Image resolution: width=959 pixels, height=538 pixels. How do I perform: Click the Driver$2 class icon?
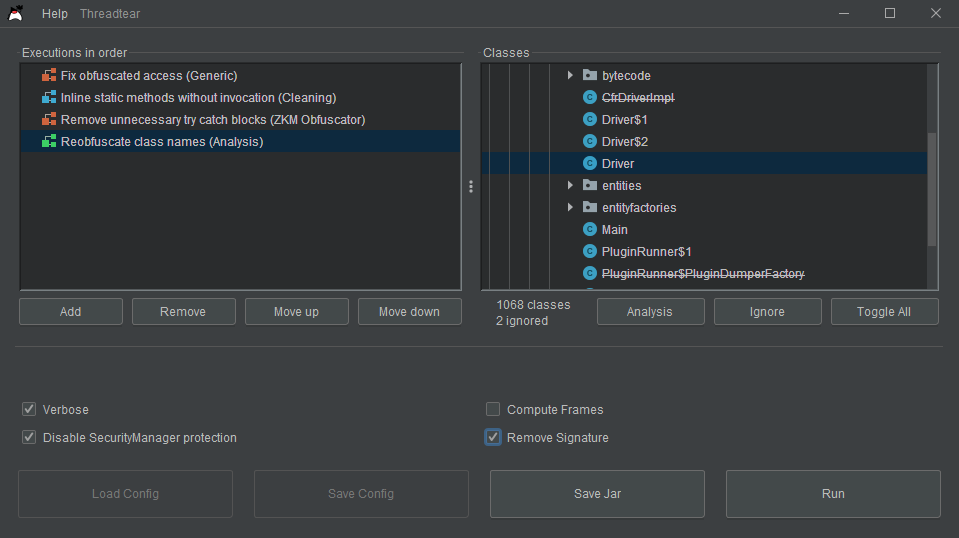click(x=590, y=141)
